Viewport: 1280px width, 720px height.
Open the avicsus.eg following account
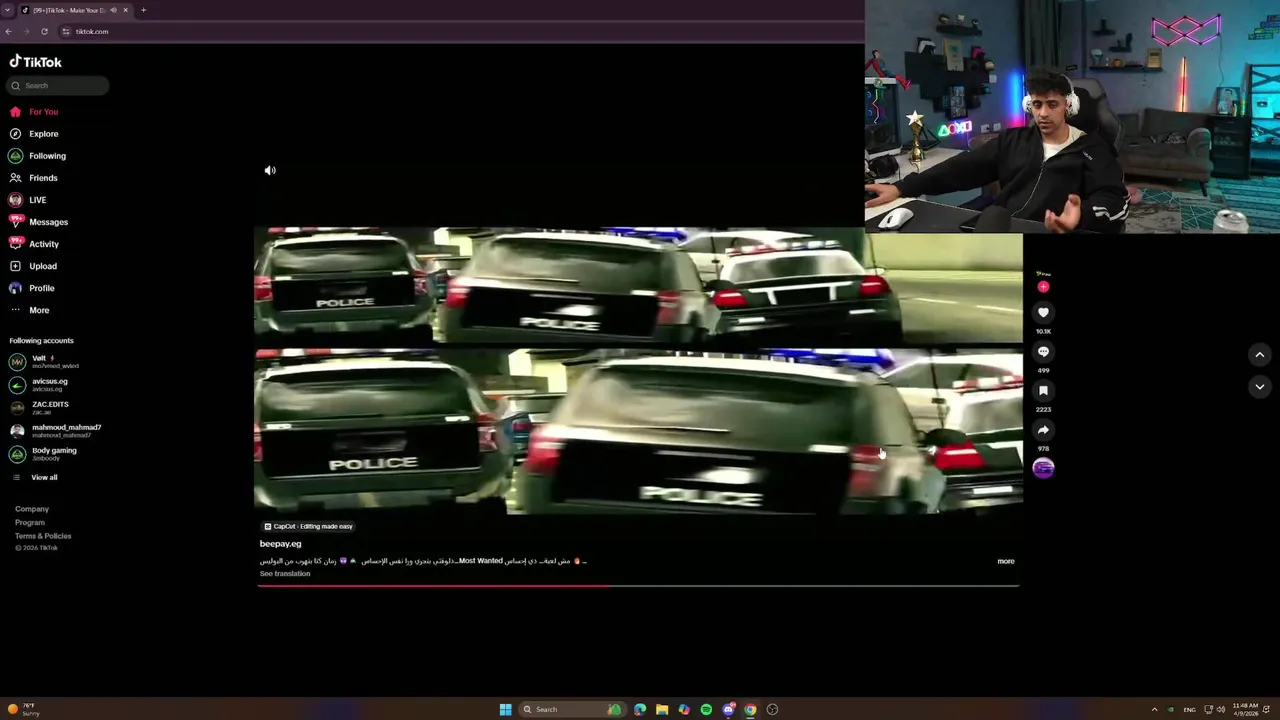(40, 384)
